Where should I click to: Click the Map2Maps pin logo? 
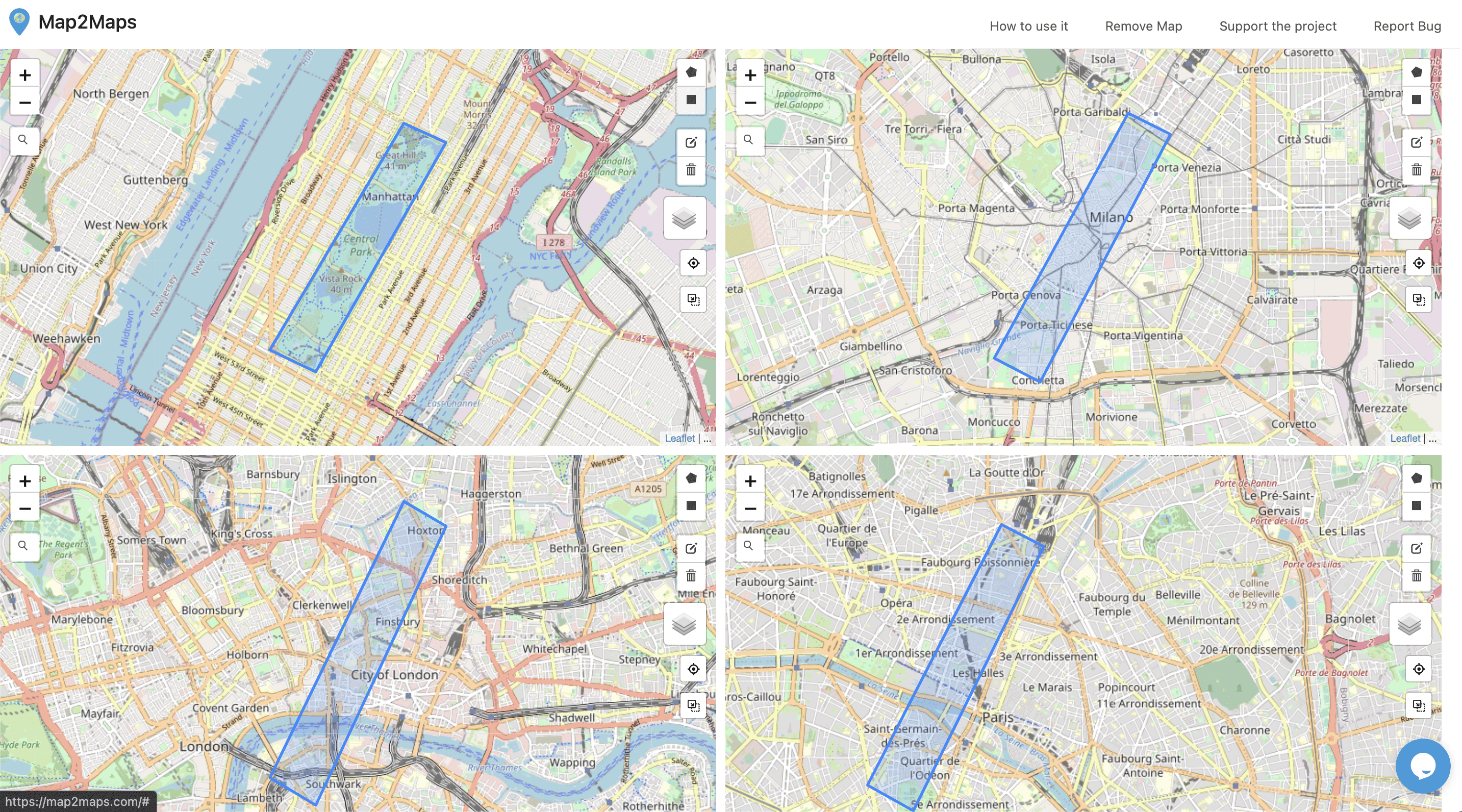pyautogui.click(x=19, y=21)
